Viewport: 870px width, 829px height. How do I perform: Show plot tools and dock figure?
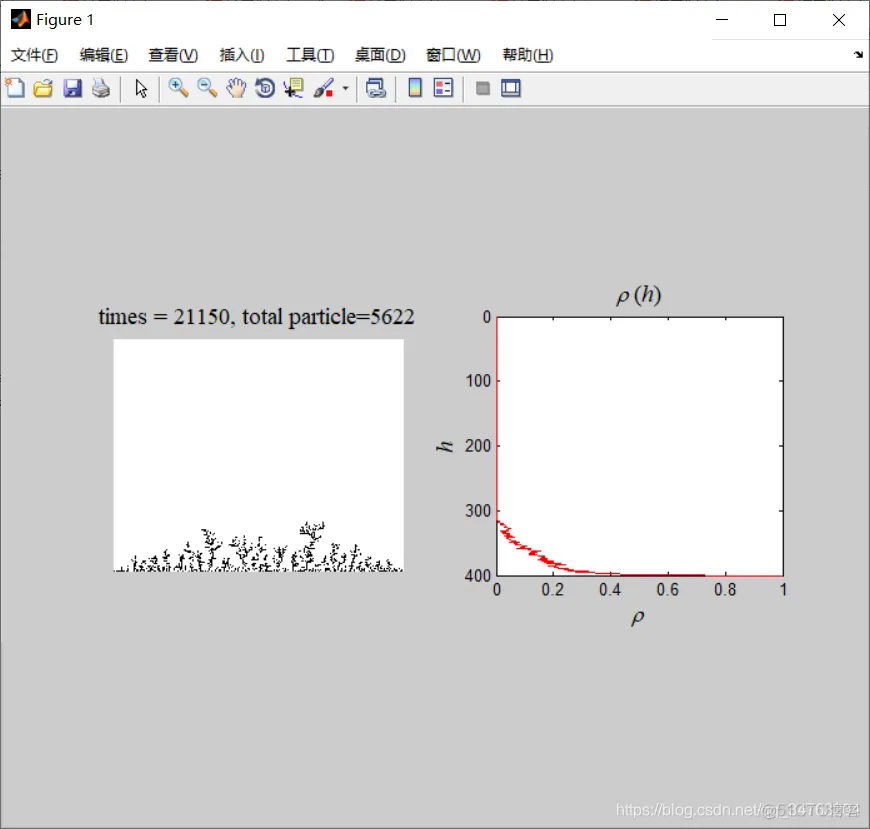pos(510,88)
